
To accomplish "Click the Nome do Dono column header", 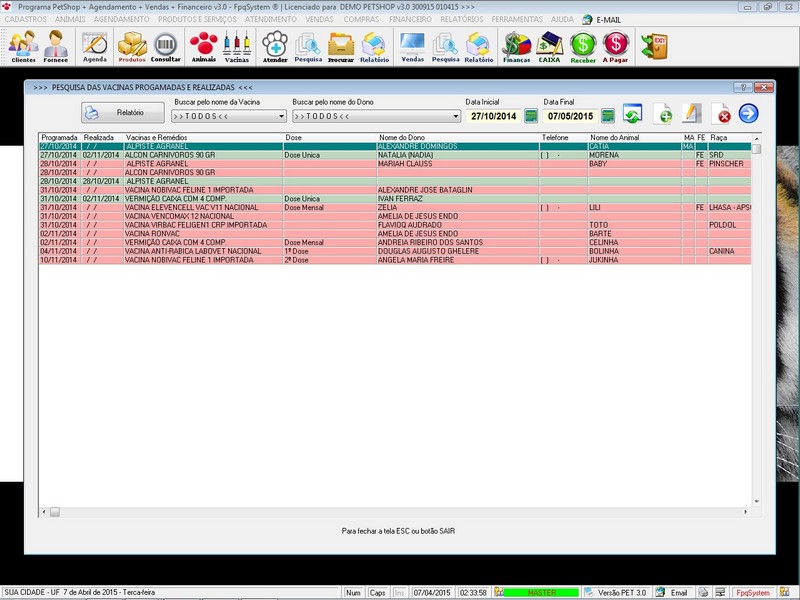I will (x=457, y=137).
